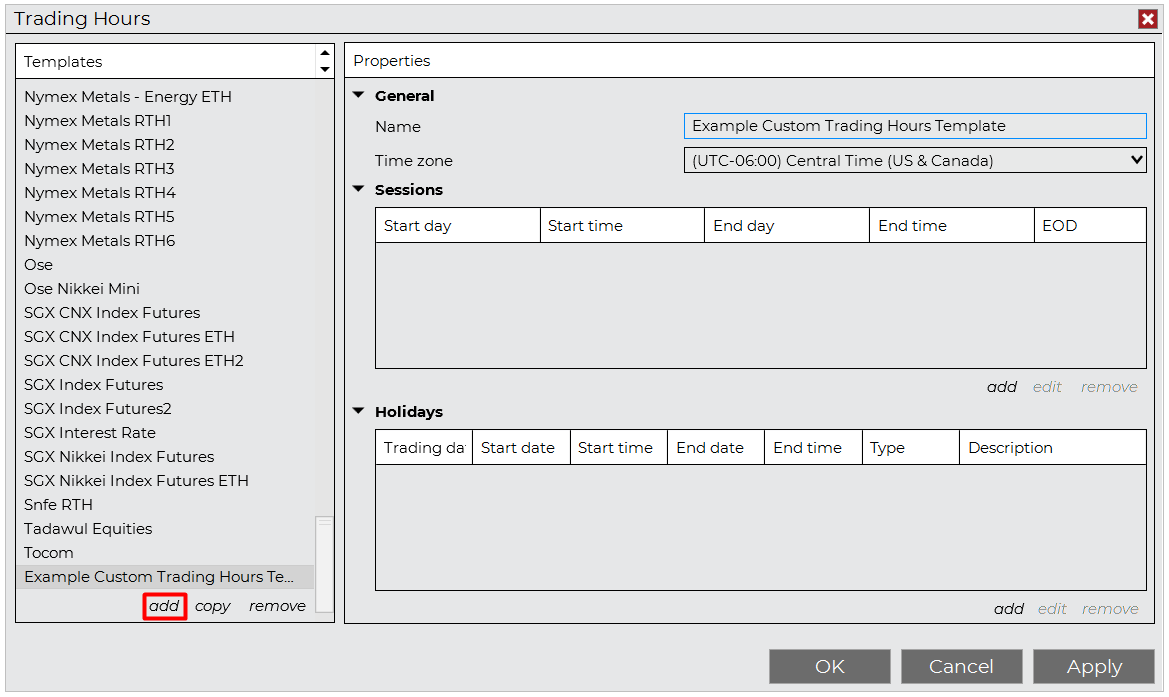Viewport: 1169px width, 697px height.
Task: Click the EOD column header
Action: coord(1090,225)
